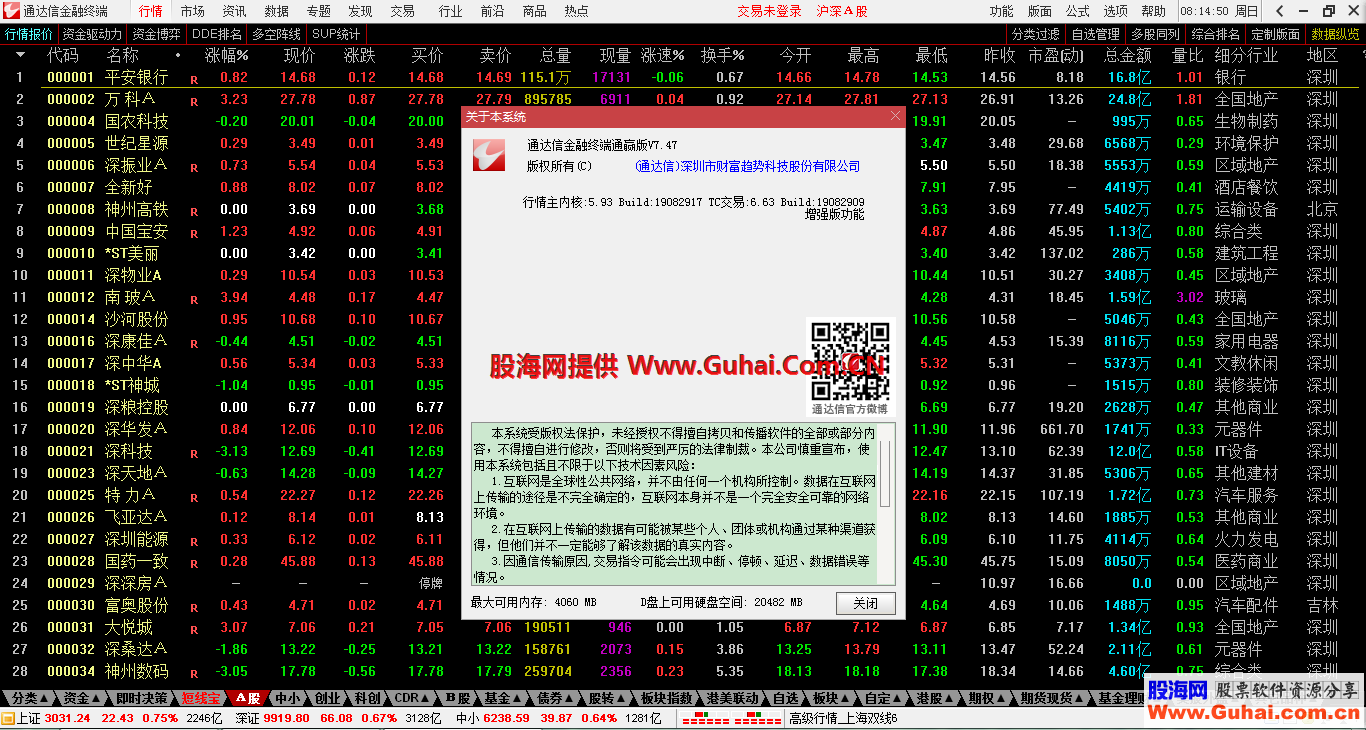Select the 短线宝 bottom tab
The image size is (1366, 730).
click(x=200, y=698)
